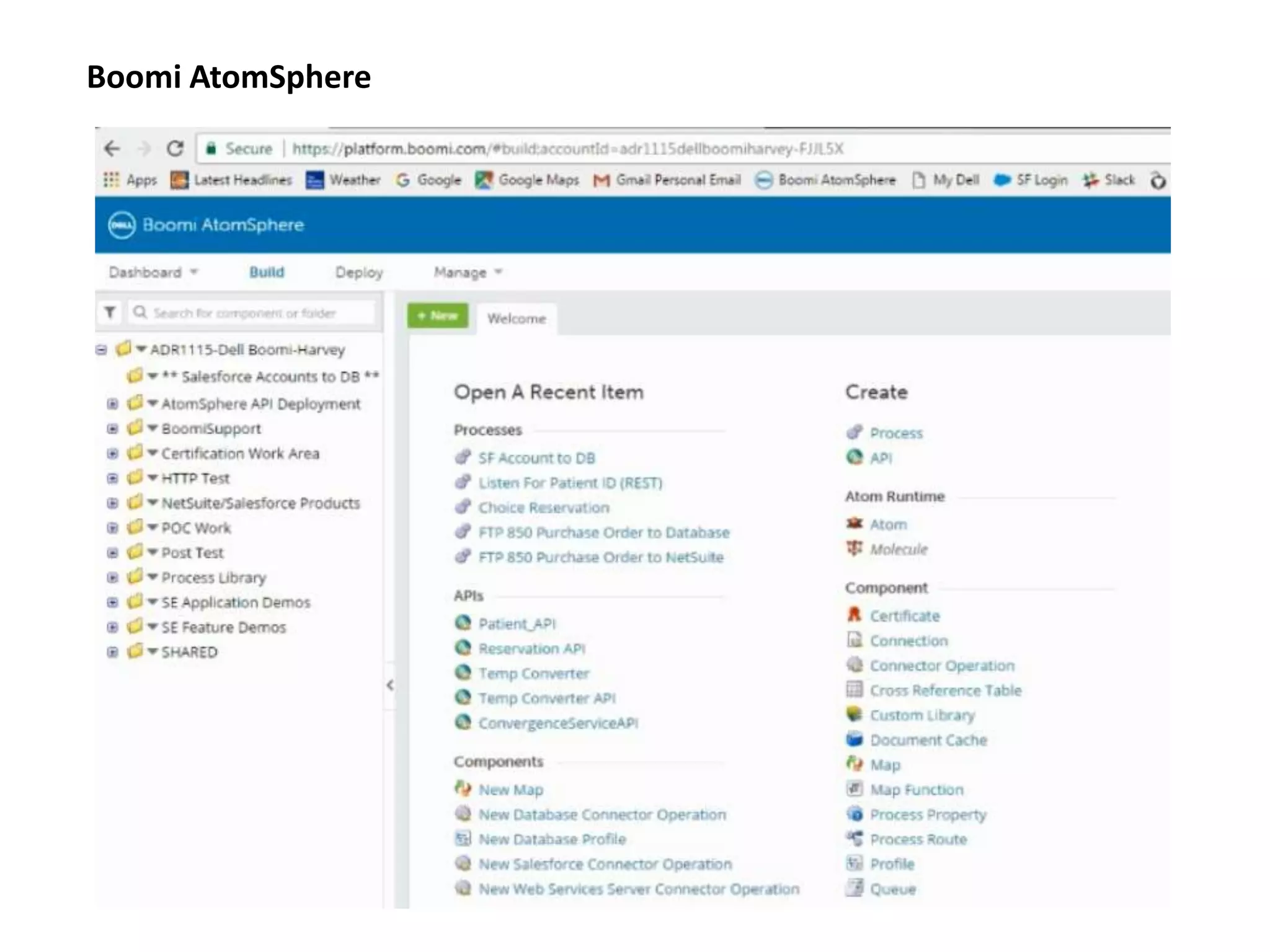Select the Welcome tab
1270x952 pixels.
(x=516, y=319)
